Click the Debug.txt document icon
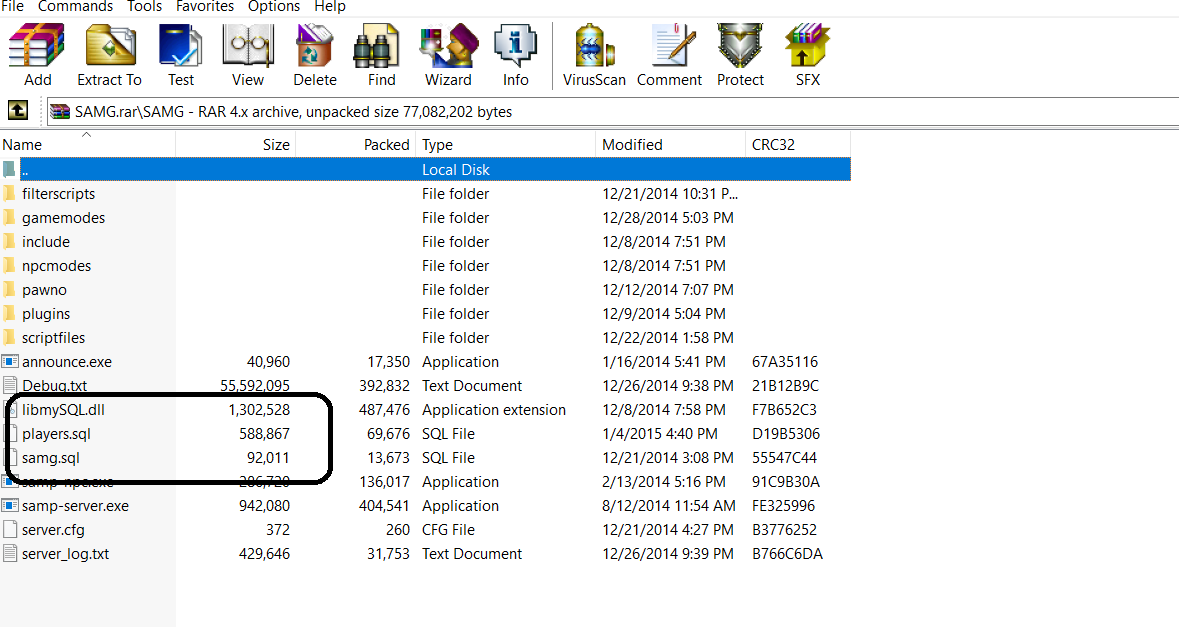 tap(10, 386)
